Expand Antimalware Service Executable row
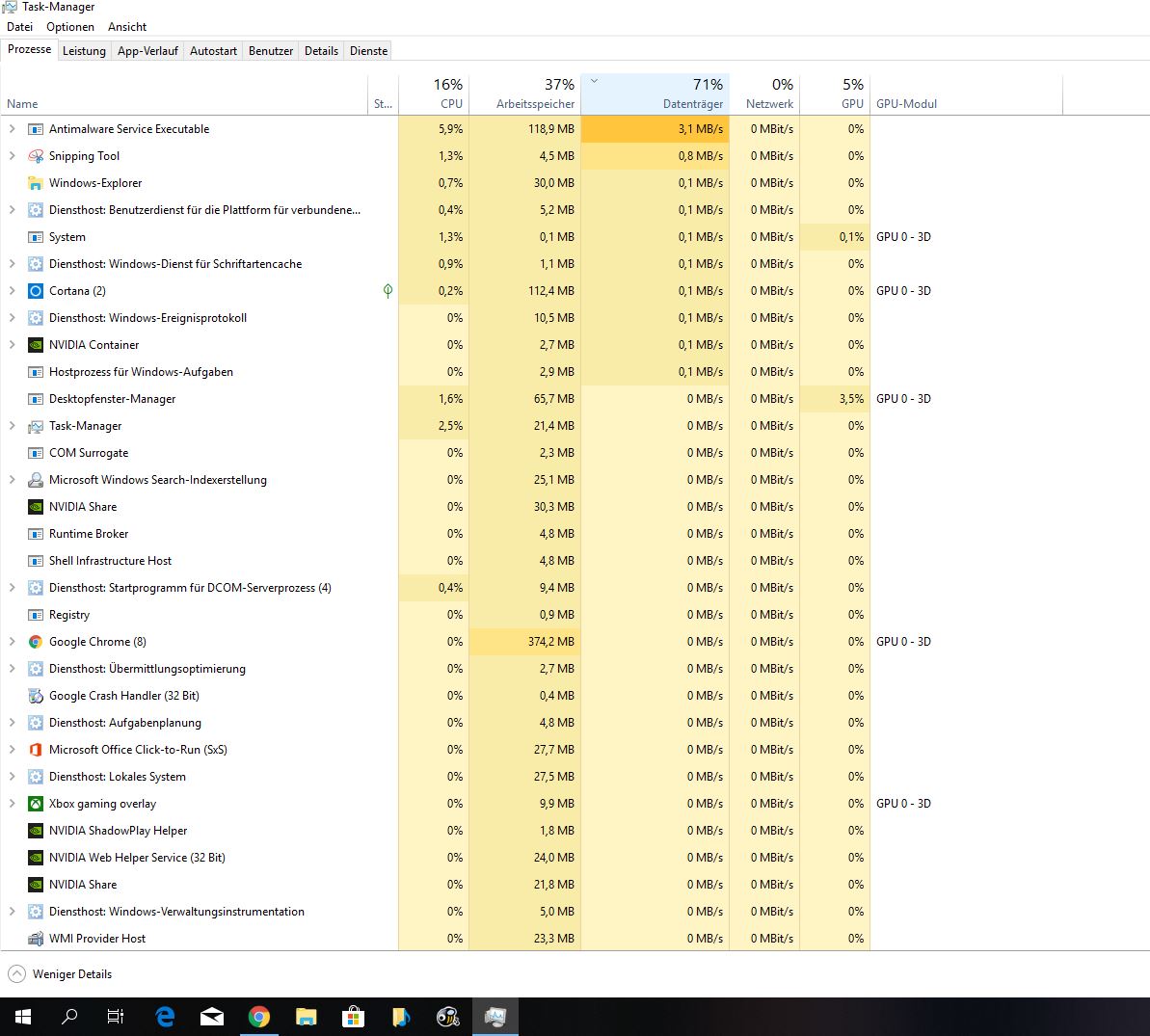Screen dimensions: 1150x1036 pyautogui.click(x=12, y=129)
